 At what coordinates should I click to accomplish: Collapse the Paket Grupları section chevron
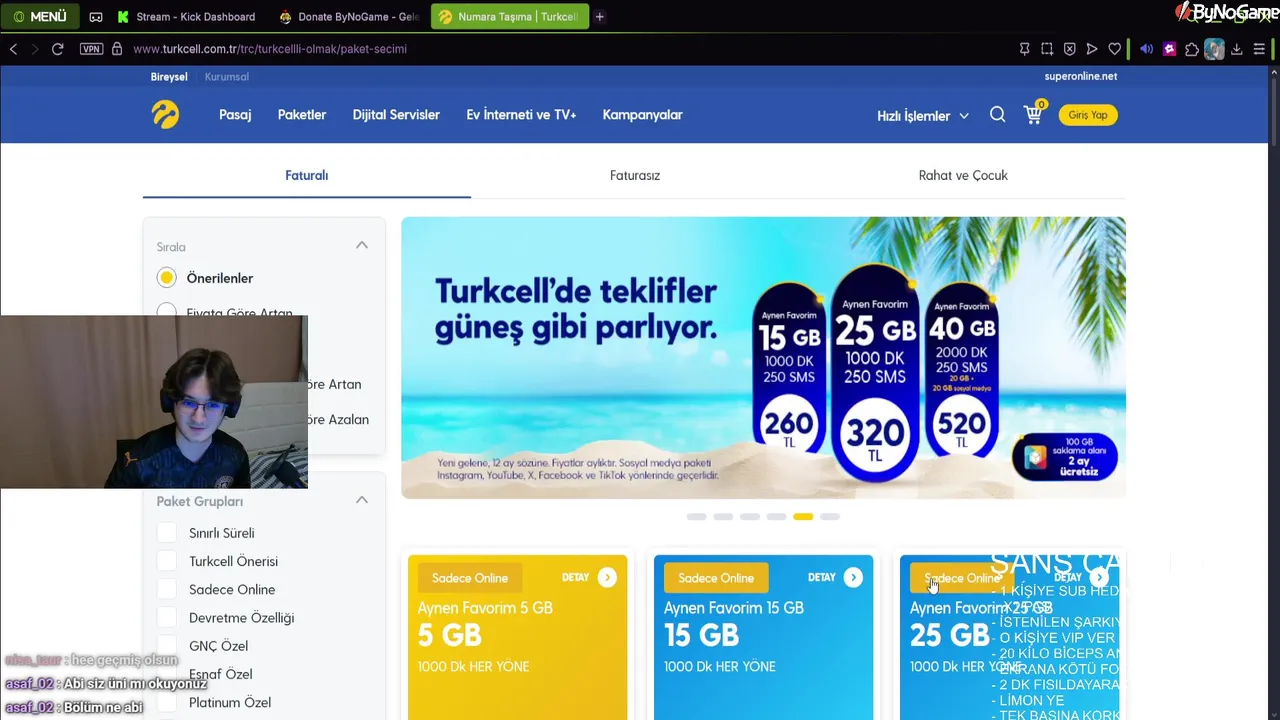[x=362, y=500]
